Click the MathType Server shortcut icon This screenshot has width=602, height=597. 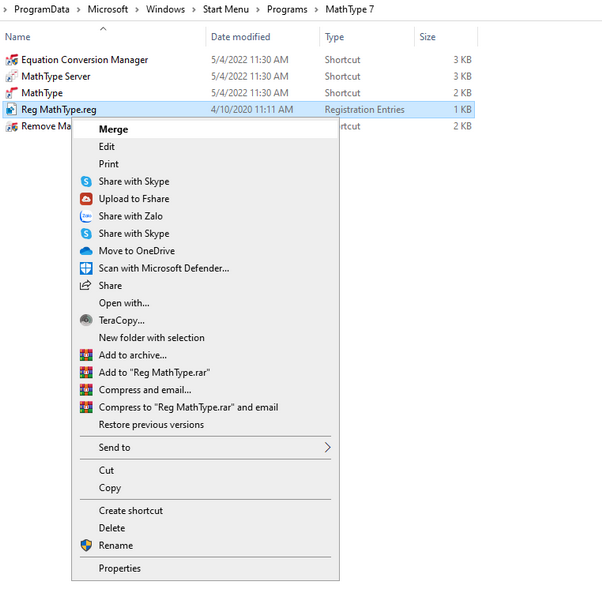(11, 77)
